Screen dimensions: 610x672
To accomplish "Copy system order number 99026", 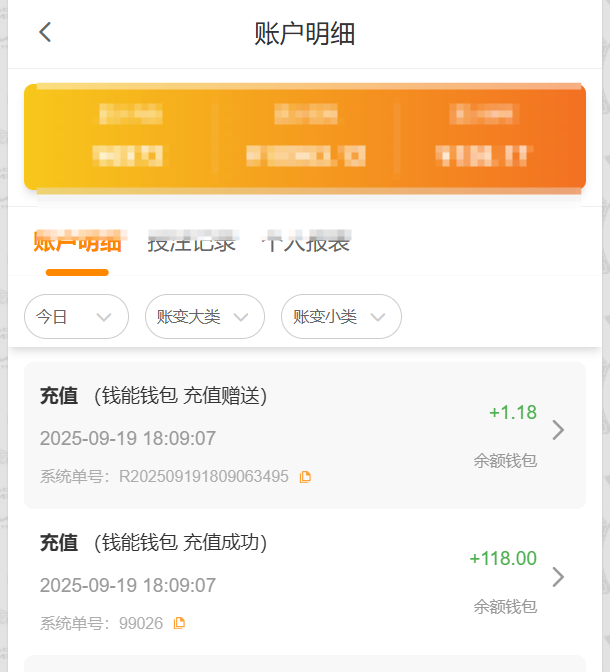I will (x=179, y=623).
